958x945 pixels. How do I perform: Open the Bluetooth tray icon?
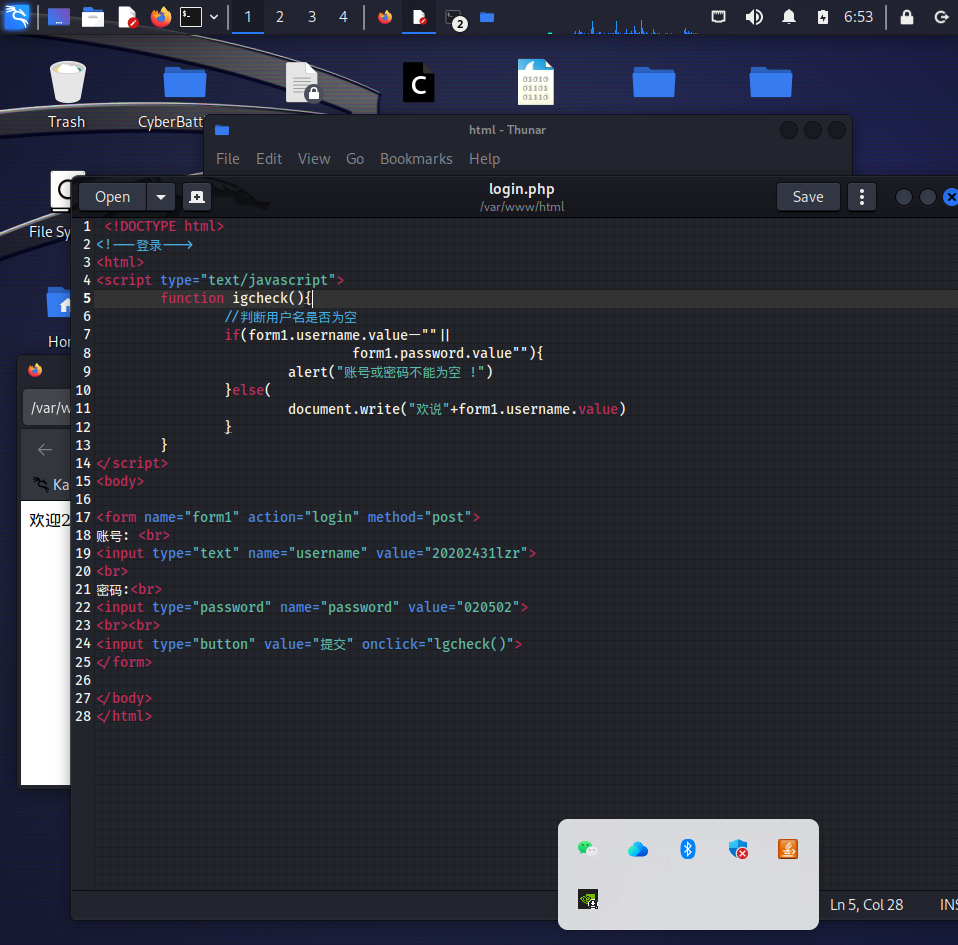pyautogui.click(x=688, y=848)
